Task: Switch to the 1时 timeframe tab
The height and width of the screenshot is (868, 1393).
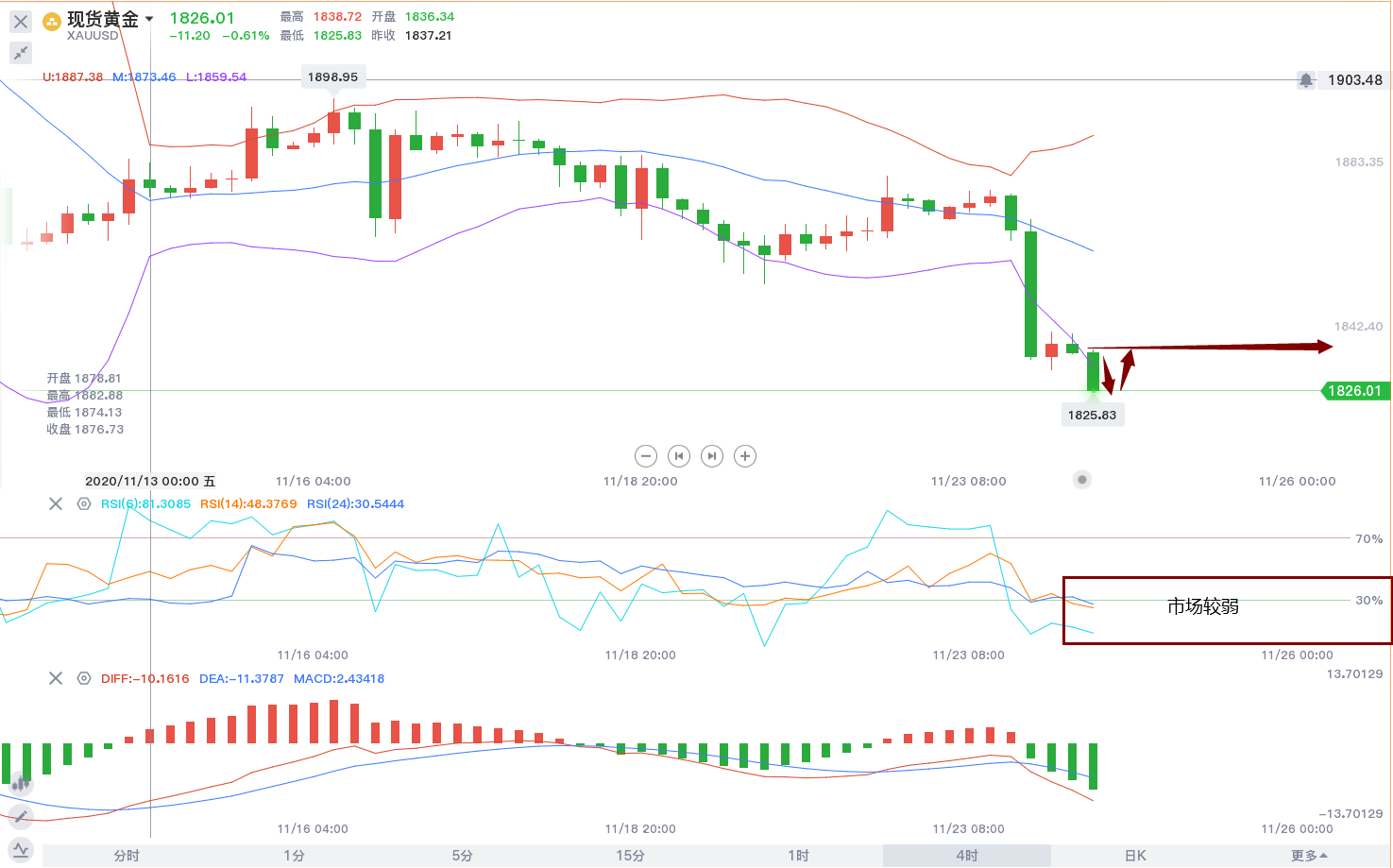Action: tap(799, 856)
